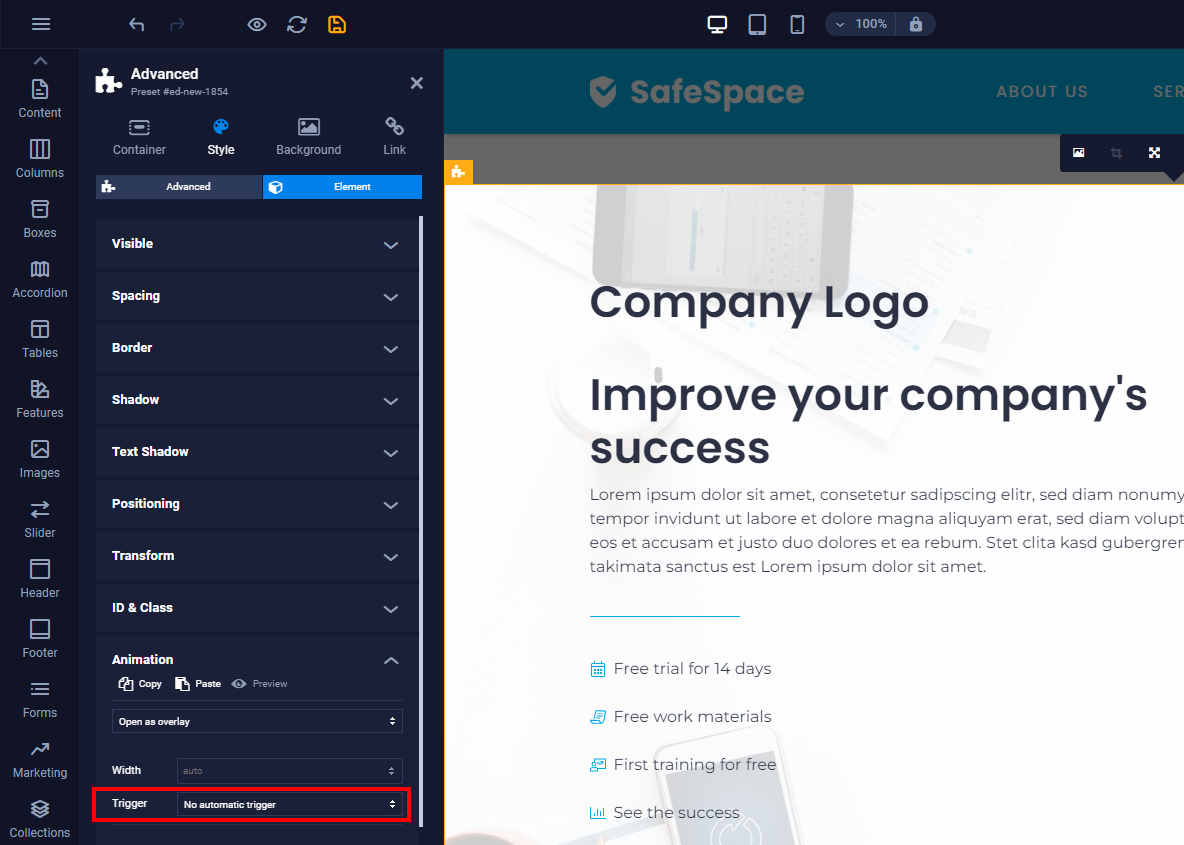Open the 'Open as overlay' dropdown
This screenshot has width=1184, height=845.
[257, 721]
